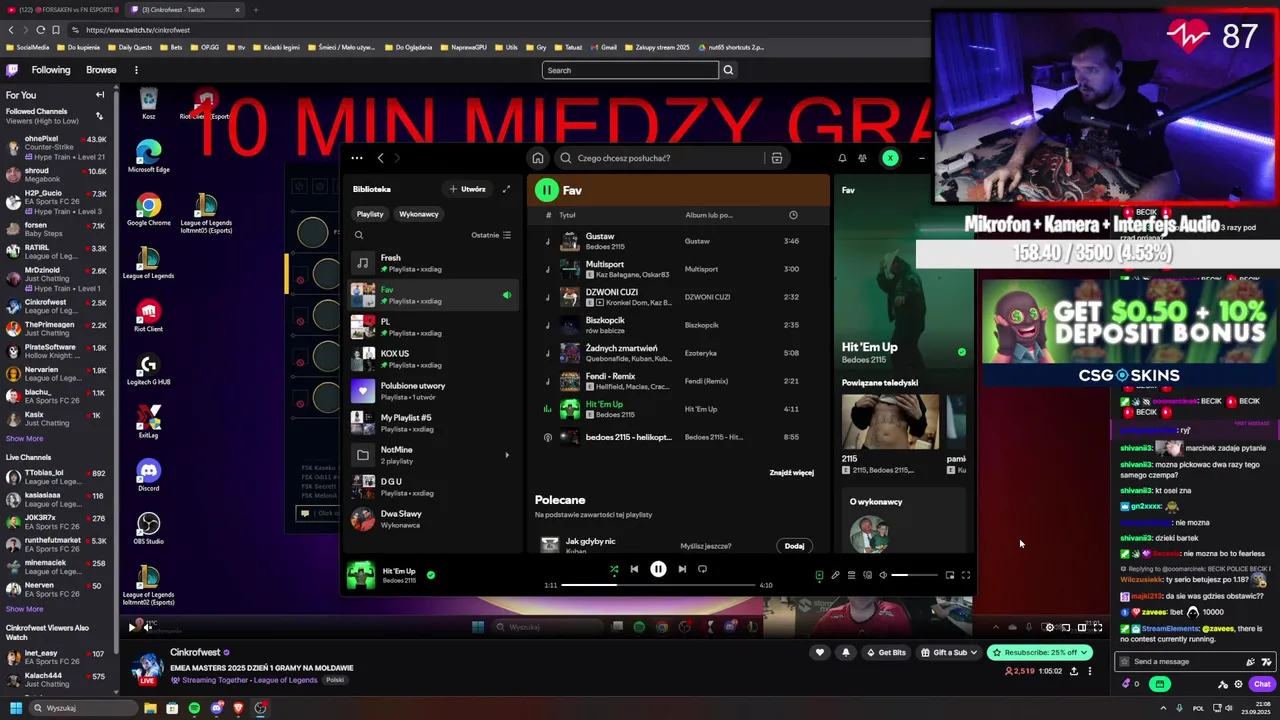Open Gift a Sub dropdown
This screenshot has height=720, width=1280.
click(x=949, y=652)
